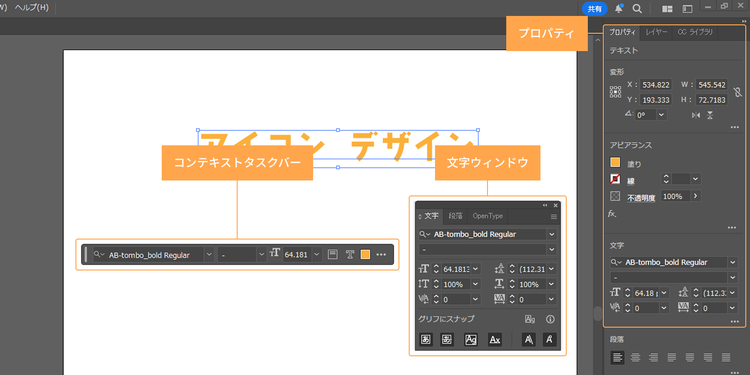This screenshot has height=375, width=750.
Task: Expand font family dropdown in contextual task bar
Action: pos(209,254)
